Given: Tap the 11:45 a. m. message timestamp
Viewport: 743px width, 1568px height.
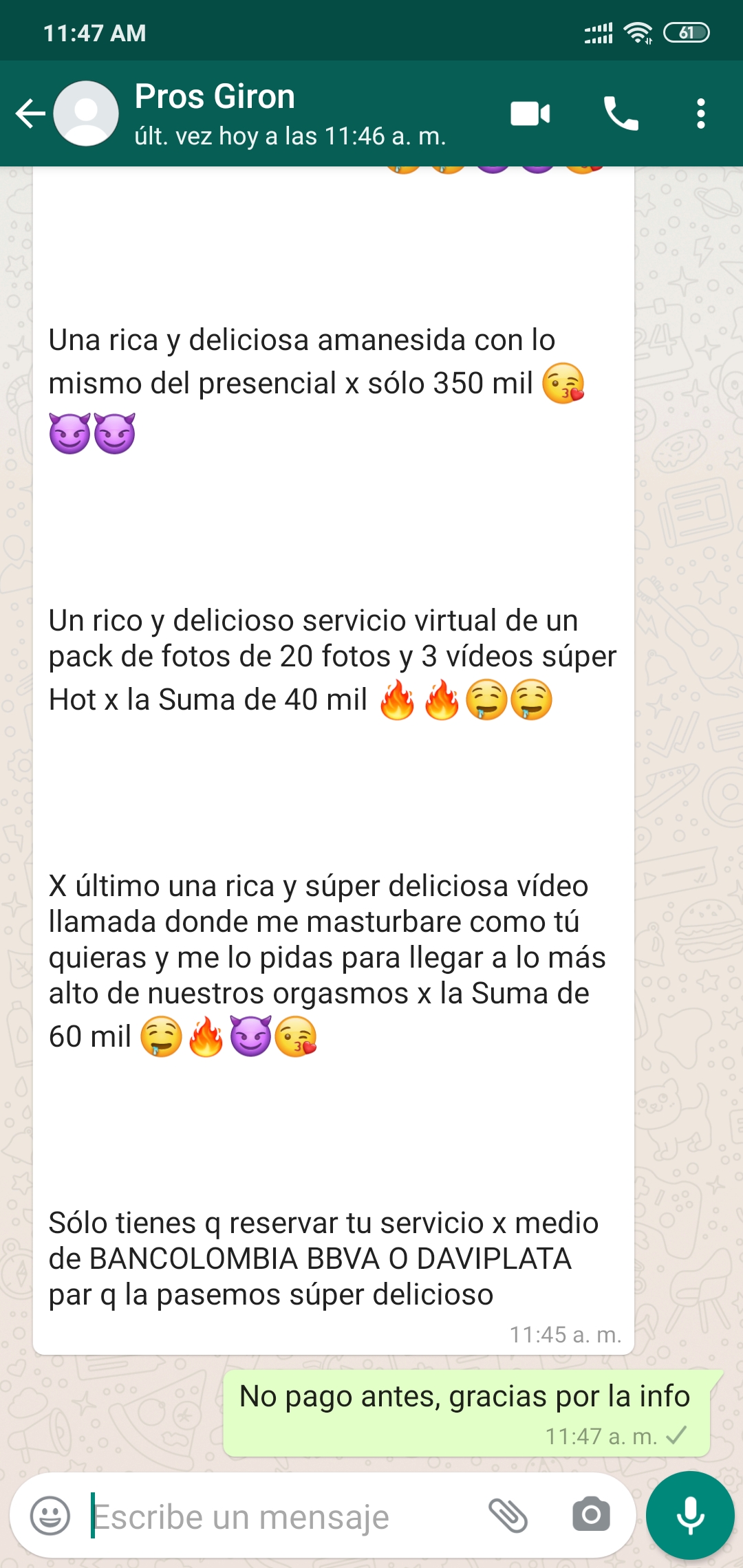Looking at the screenshot, I should pyautogui.click(x=566, y=1335).
